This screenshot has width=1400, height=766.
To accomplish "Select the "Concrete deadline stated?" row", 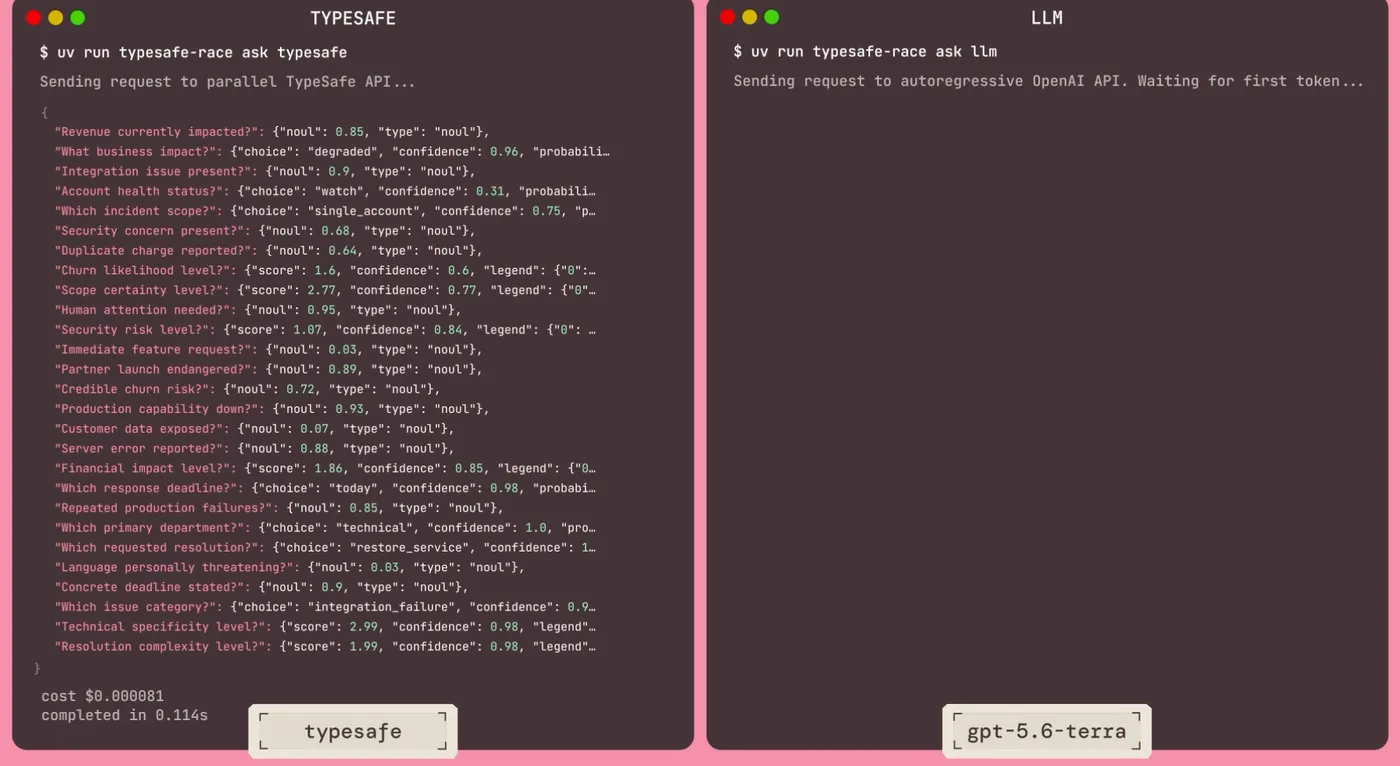I will pyautogui.click(x=261, y=587).
